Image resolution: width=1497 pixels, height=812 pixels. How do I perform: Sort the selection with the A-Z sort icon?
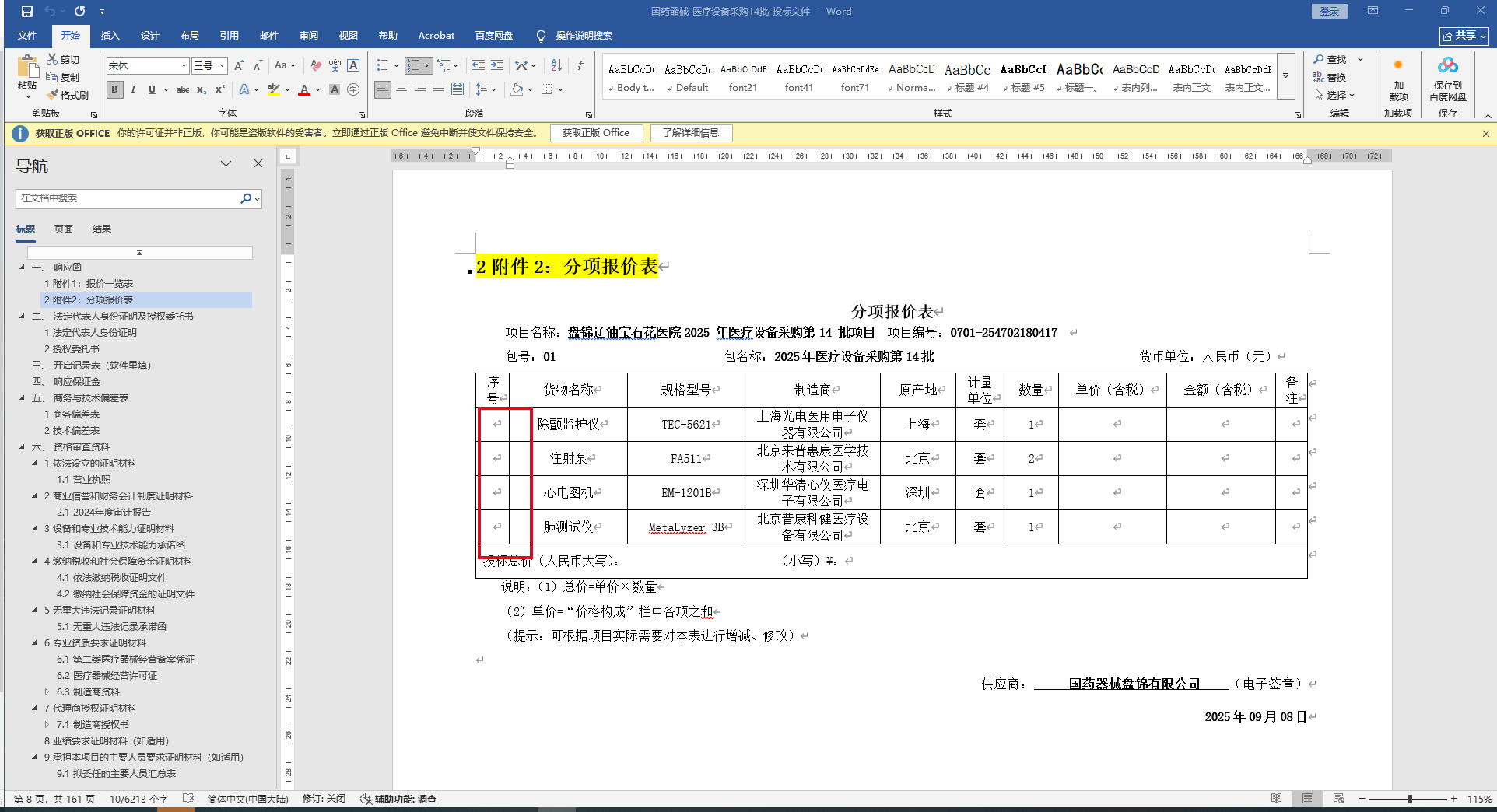point(556,65)
